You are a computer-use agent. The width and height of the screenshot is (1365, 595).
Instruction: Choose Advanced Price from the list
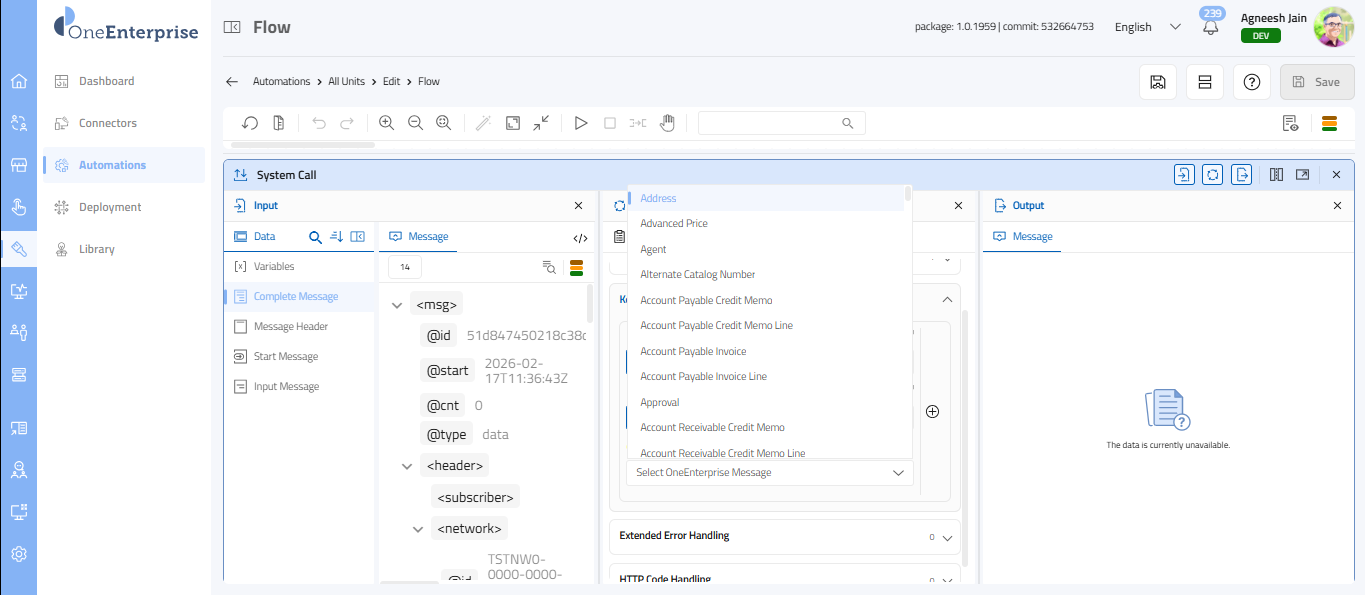[x=674, y=224]
